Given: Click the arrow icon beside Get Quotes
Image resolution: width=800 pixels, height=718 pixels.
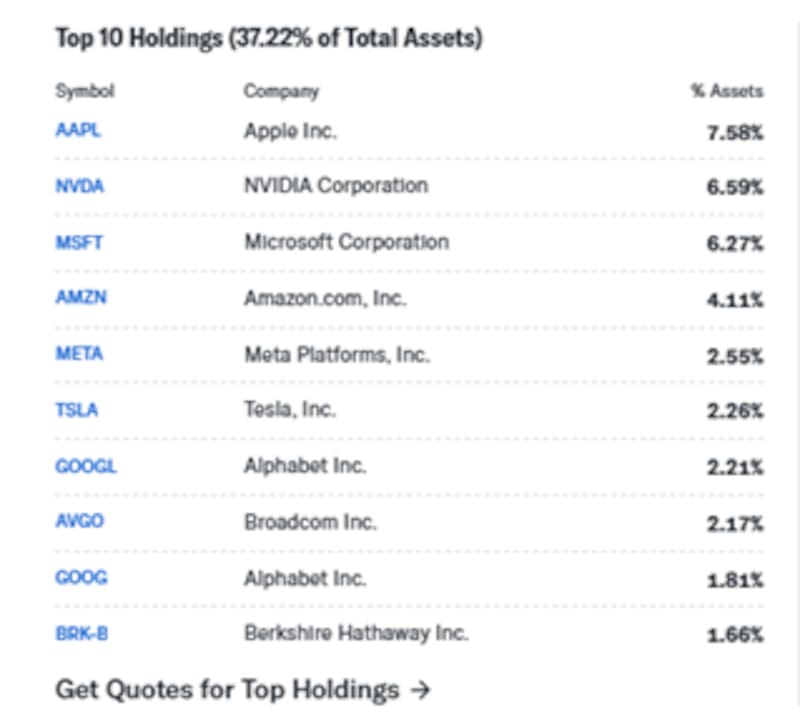Looking at the screenshot, I should 421,689.
